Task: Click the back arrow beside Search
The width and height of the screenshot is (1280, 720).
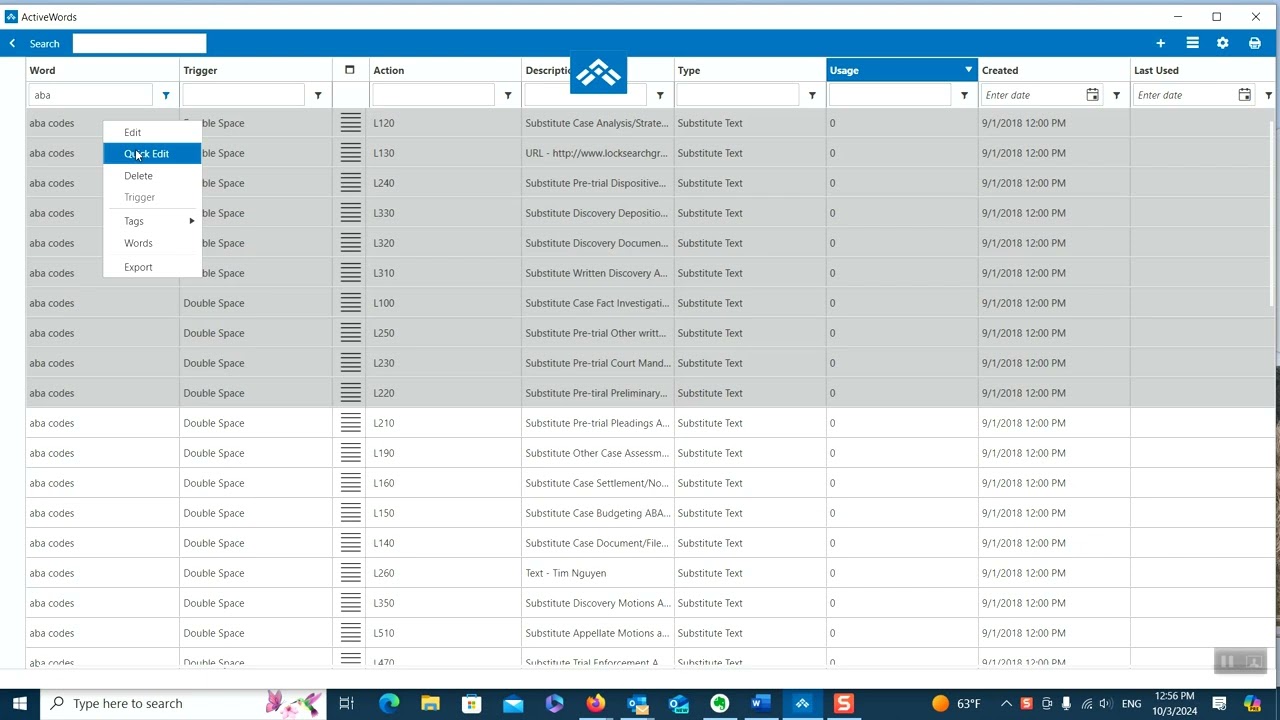Action: click(x=12, y=43)
